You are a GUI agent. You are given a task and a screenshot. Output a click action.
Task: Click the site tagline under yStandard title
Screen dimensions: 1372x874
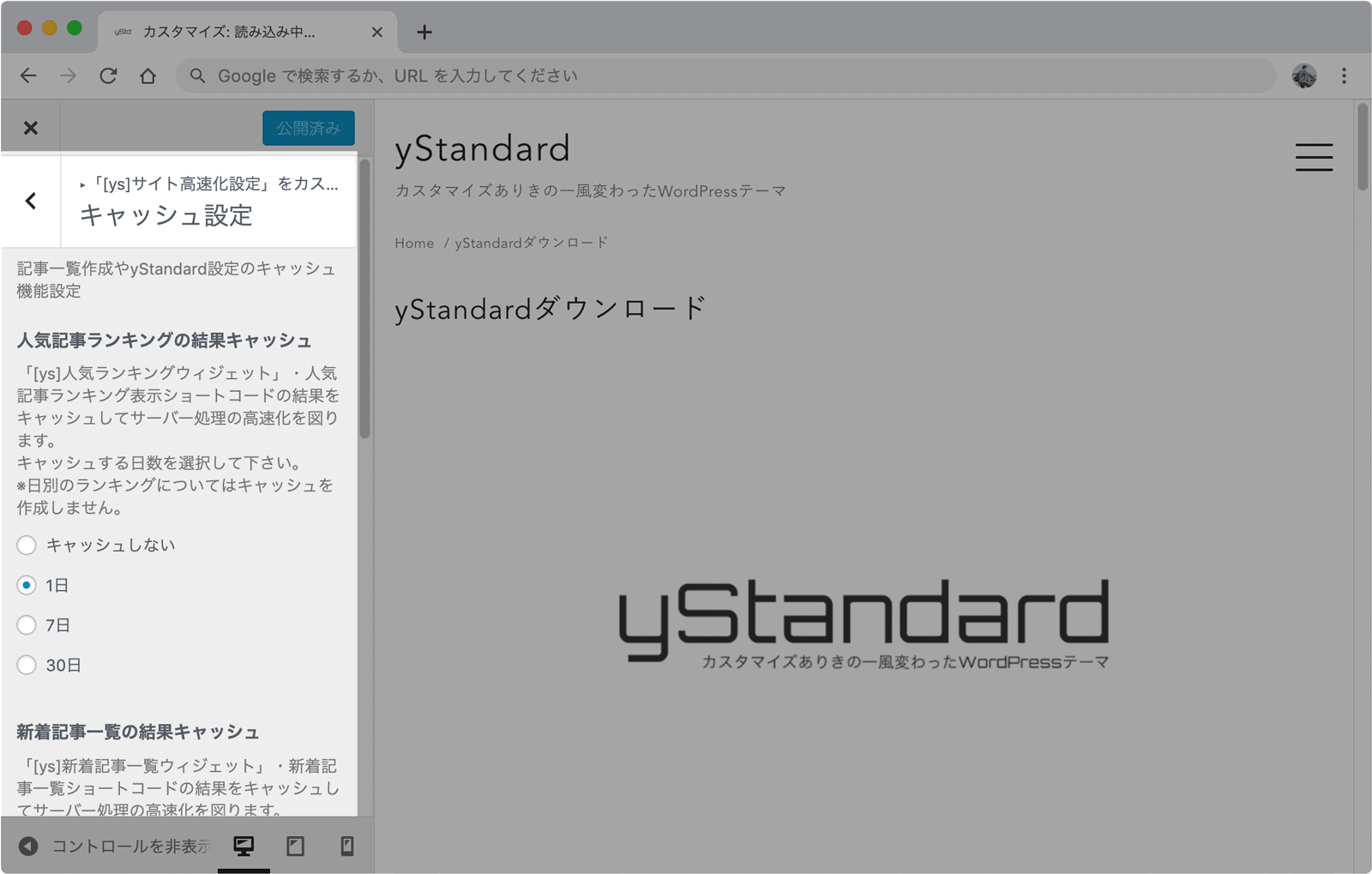[x=590, y=190]
